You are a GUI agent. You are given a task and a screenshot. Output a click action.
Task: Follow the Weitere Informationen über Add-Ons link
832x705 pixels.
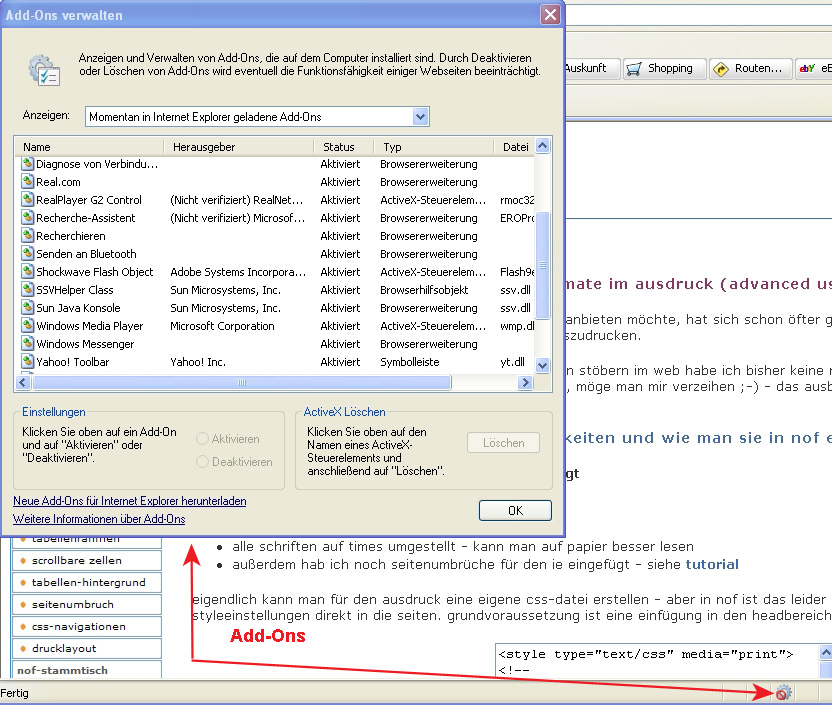[x=99, y=519]
